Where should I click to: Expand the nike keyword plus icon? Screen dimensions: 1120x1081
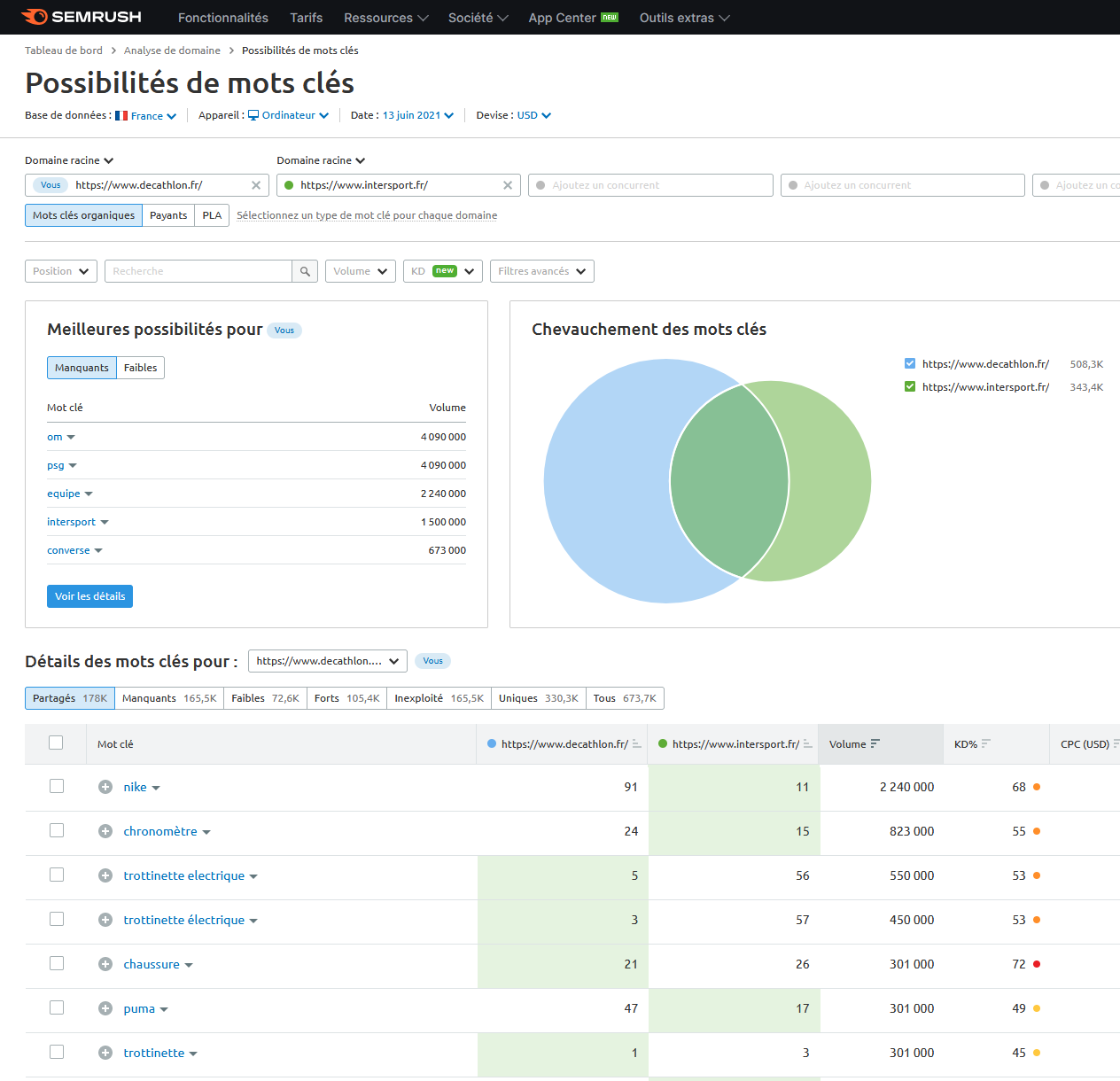click(x=105, y=787)
